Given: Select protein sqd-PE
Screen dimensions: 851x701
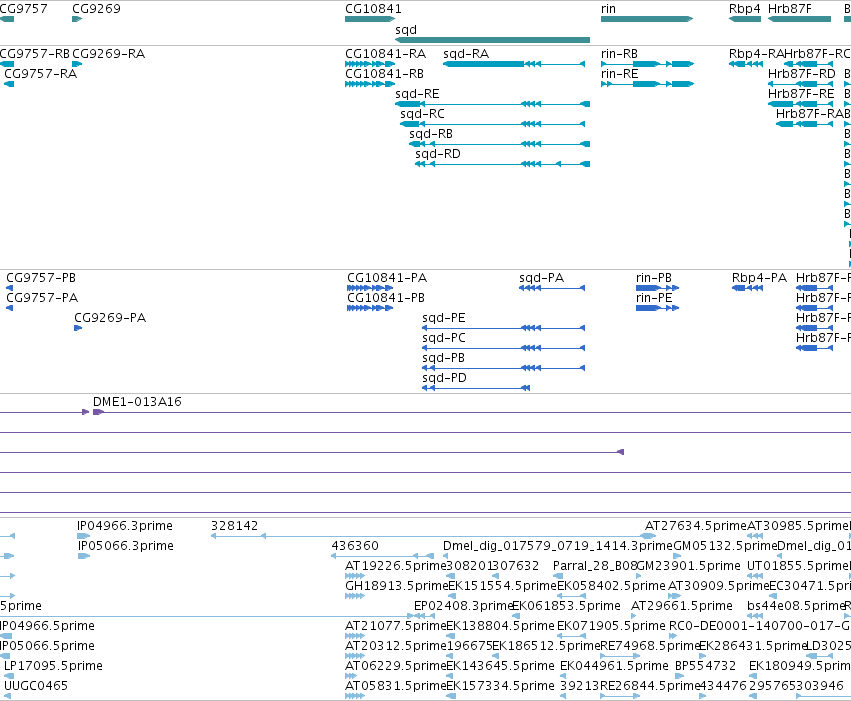Looking at the screenshot, I should click(504, 328).
